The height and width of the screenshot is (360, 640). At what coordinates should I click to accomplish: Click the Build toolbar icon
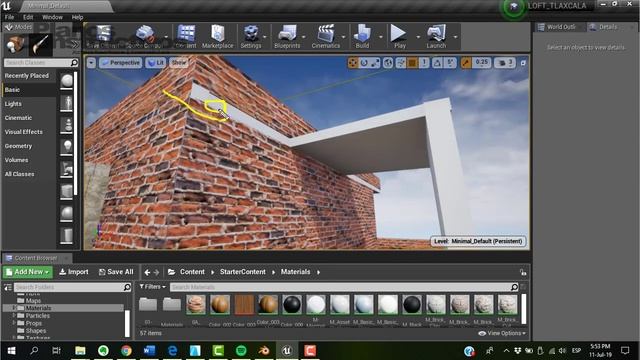point(362,36)
